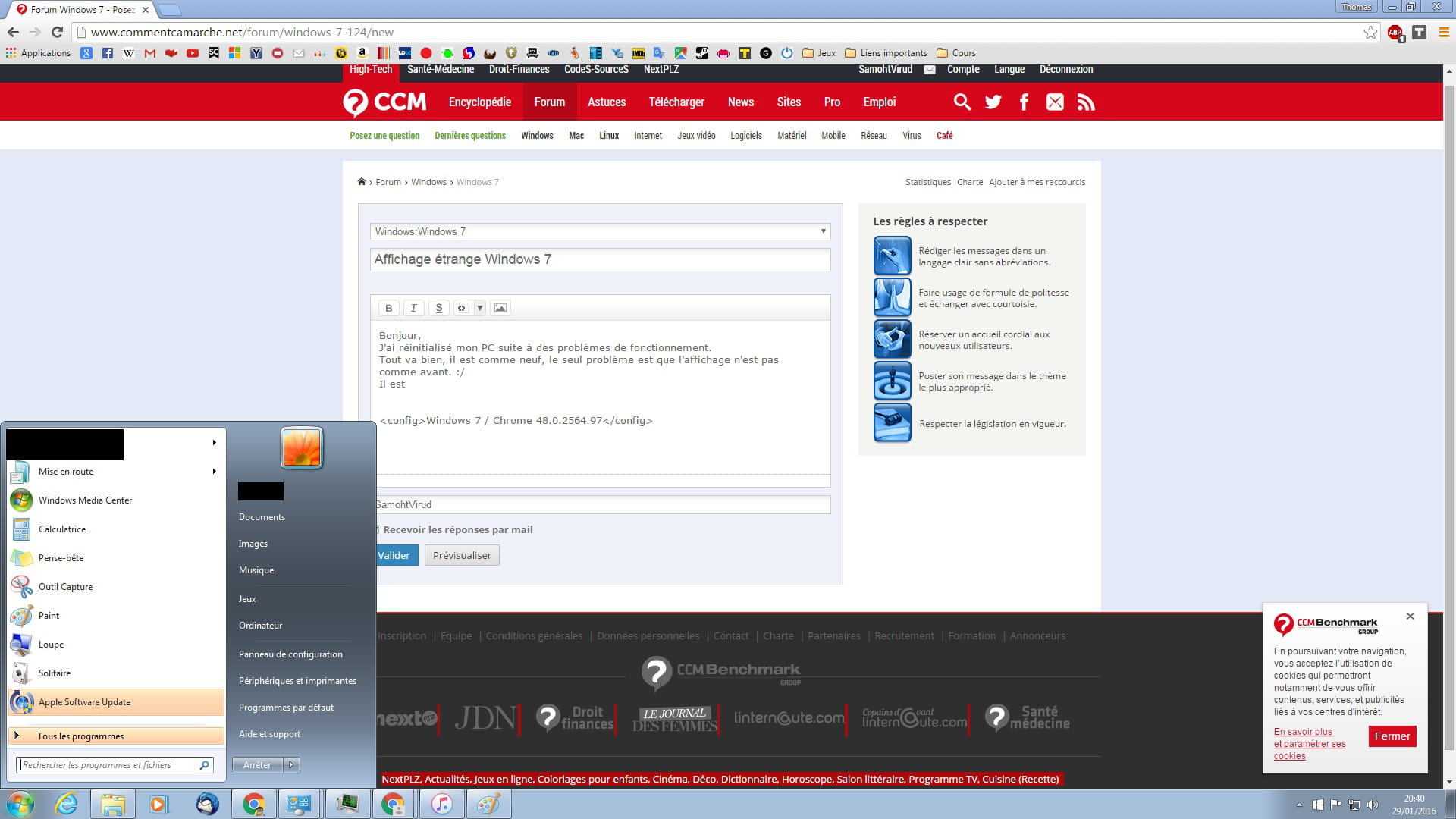
Task: Open Panneau de configuration in the Start menu
Action: [x=290, y=654]
